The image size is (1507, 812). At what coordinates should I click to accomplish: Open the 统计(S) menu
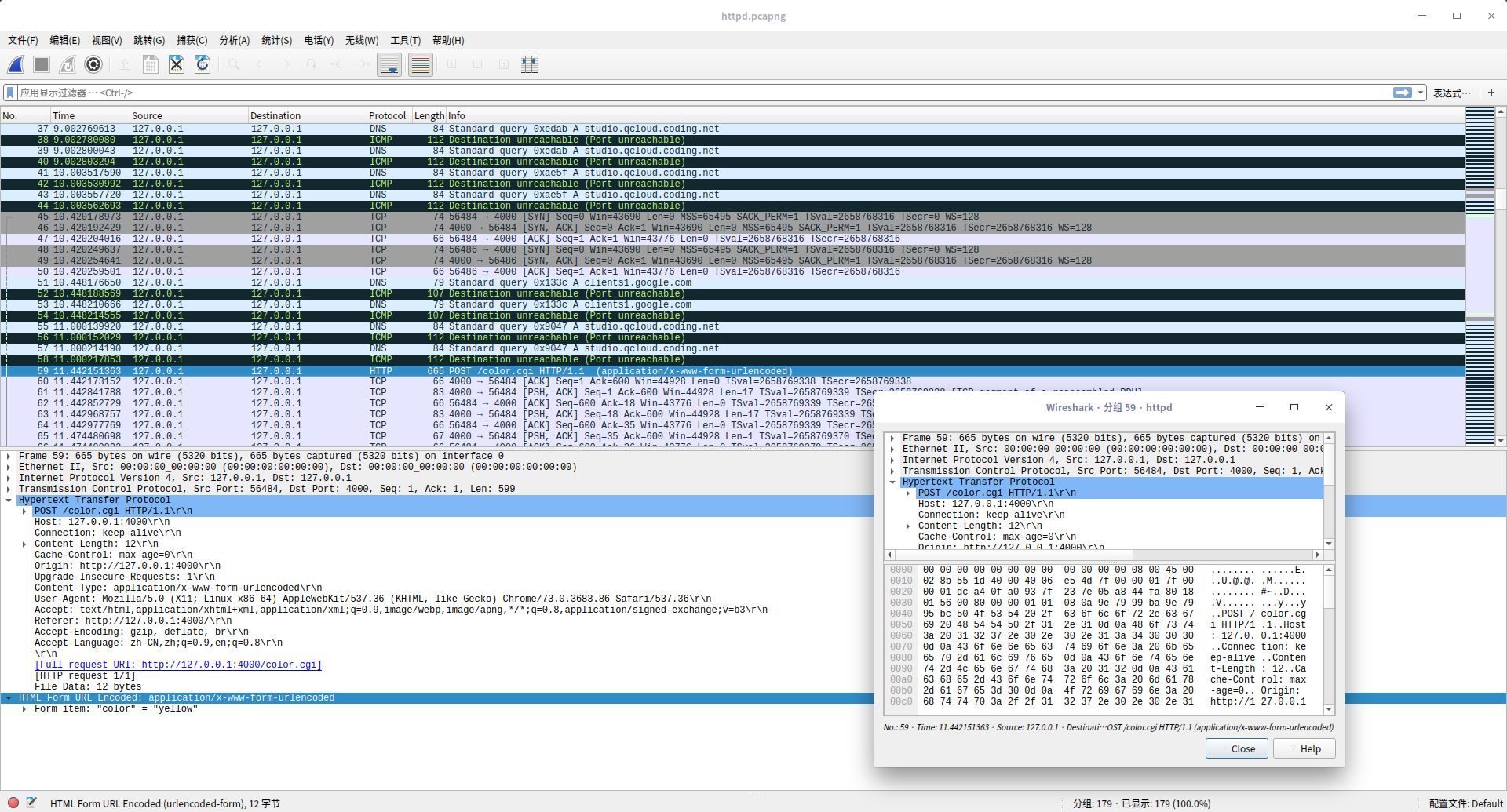pyautogui.click(x=276, y=40)
